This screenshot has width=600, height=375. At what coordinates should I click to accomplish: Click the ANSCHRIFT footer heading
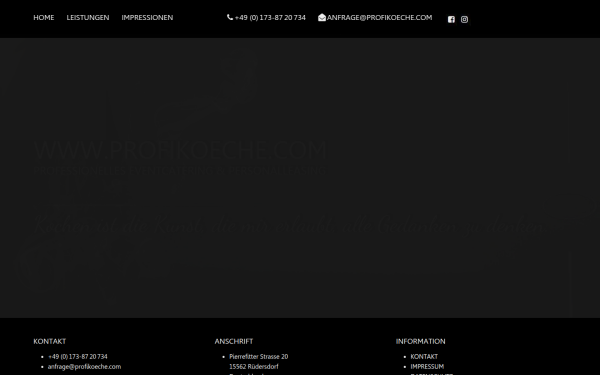point(234,341)
